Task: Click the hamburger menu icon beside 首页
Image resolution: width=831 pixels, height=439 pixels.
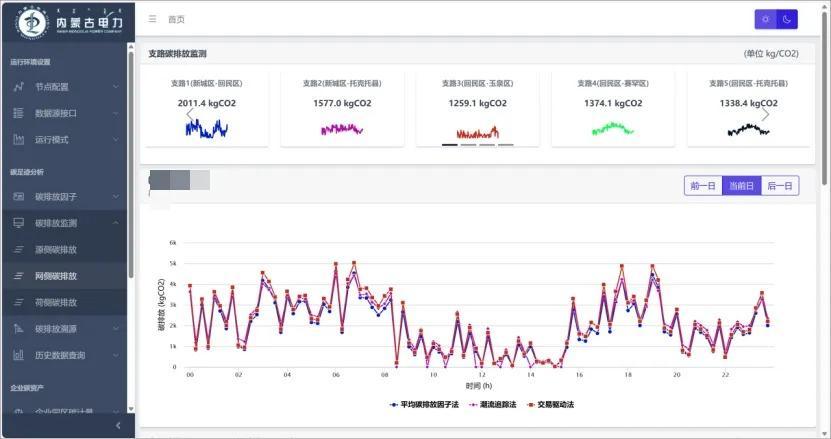Action: coord(152,19)
